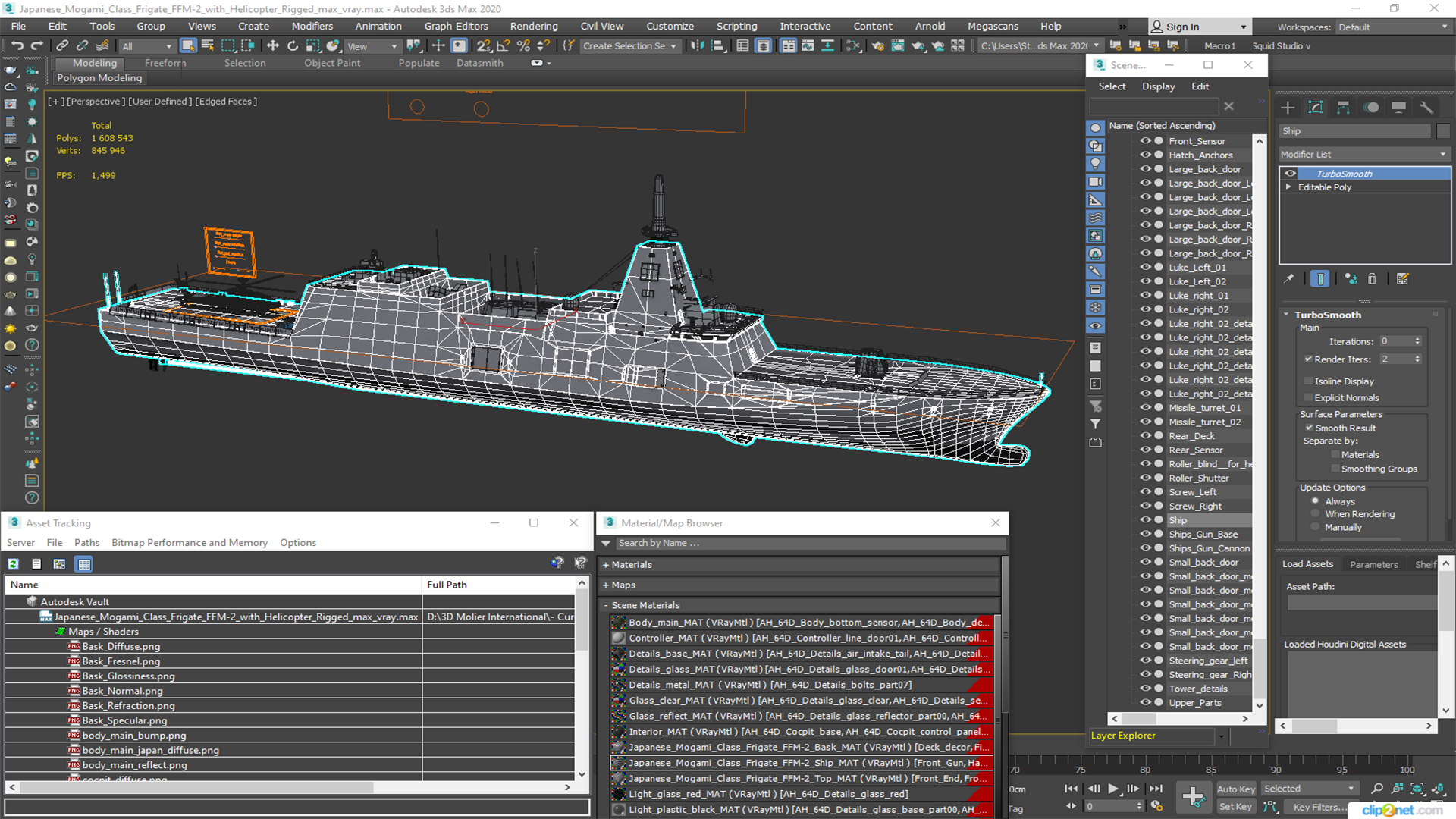Click Configure Modifier Sets icon
Viewport: 1456px width, 819px height.
click(1403, 279)
